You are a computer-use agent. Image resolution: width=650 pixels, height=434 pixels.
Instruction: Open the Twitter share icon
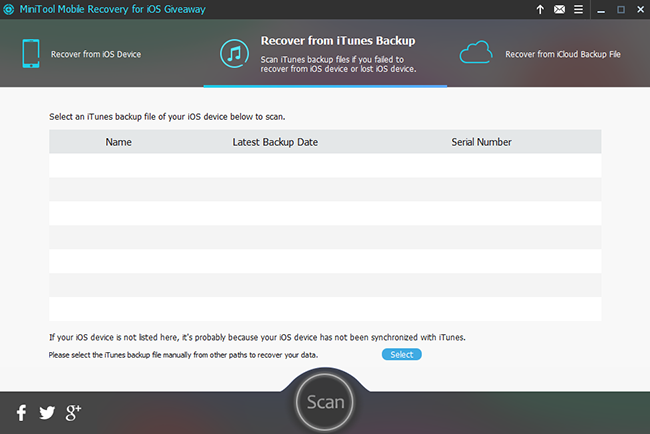(47, 412)
